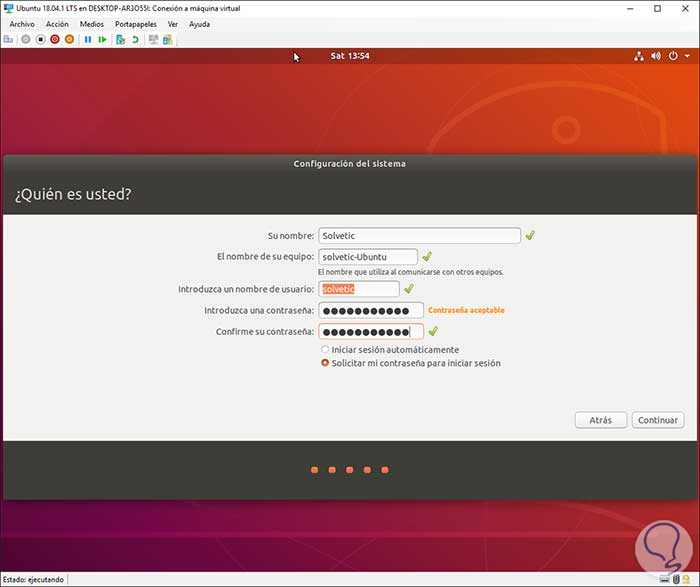This screenshot has height=587, width=700.
Task: Click the green Reset VM icon
Action: [103, 40]
